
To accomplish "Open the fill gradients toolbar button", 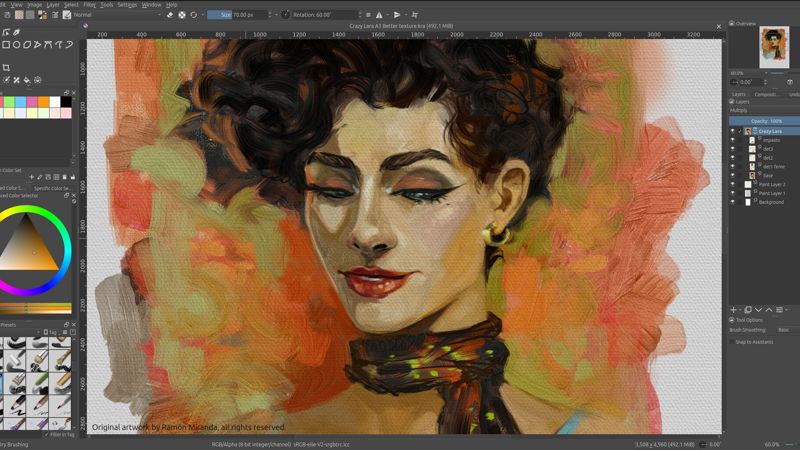I will pos(19,15).
